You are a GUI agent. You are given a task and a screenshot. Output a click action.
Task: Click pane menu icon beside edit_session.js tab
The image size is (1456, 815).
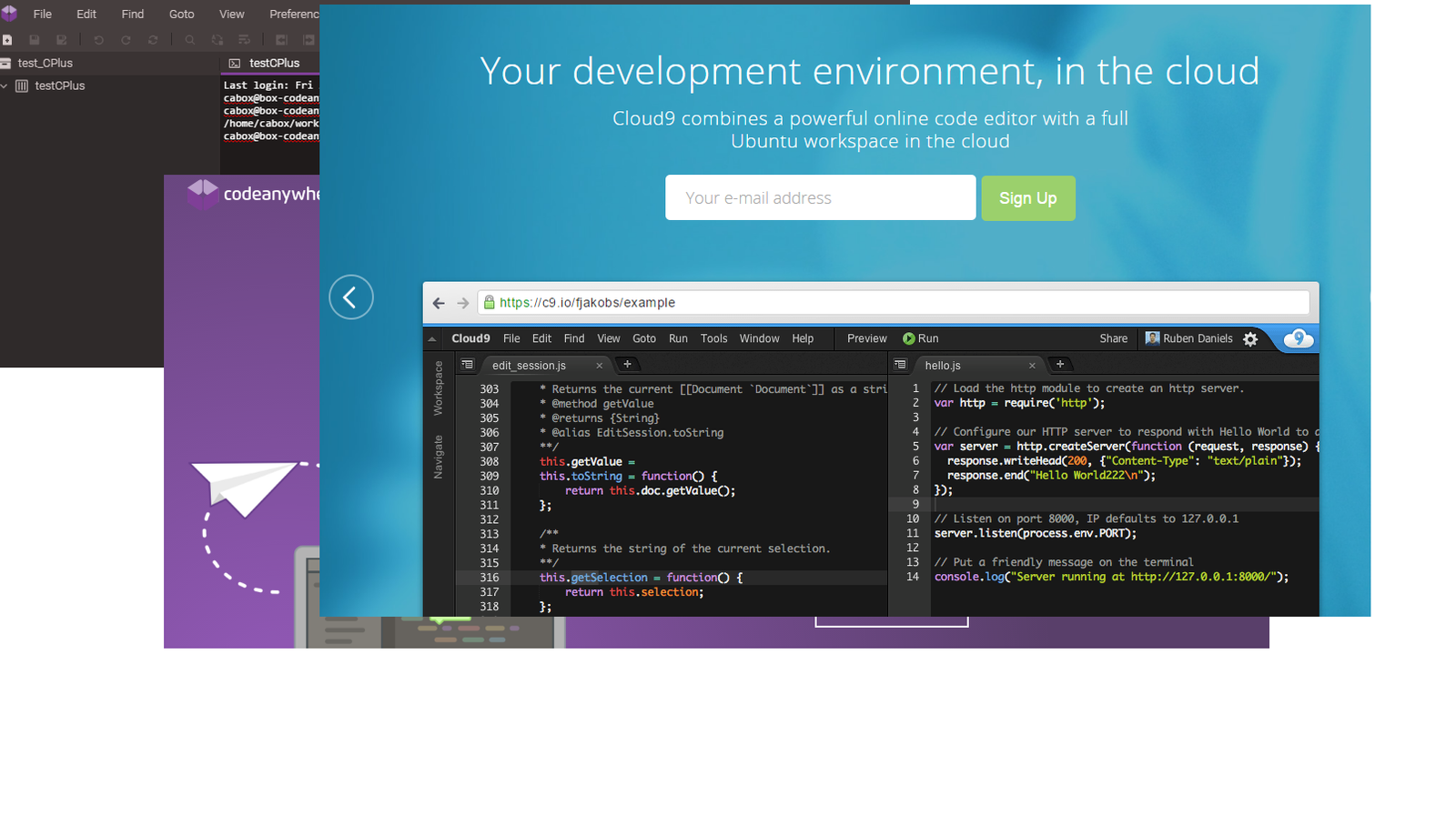[x=468, y=365]
